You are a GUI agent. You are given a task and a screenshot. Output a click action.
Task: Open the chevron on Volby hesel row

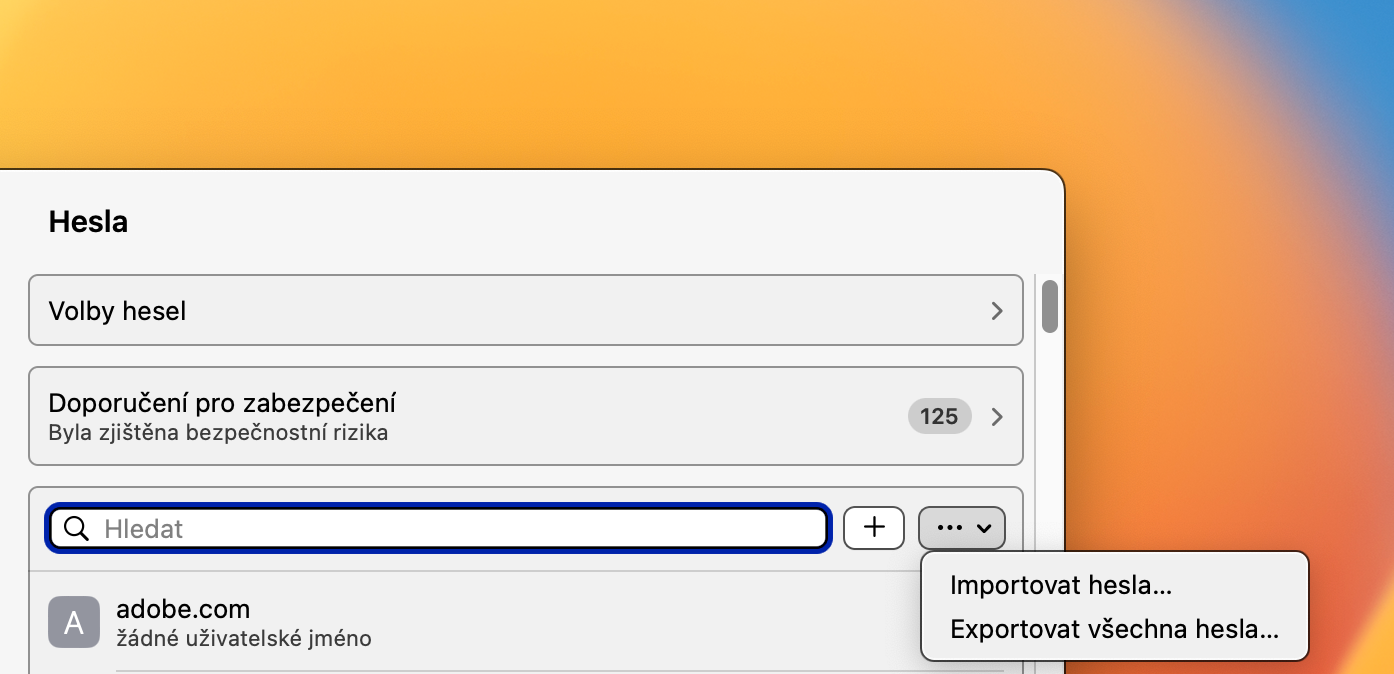(x=996, y=311)
